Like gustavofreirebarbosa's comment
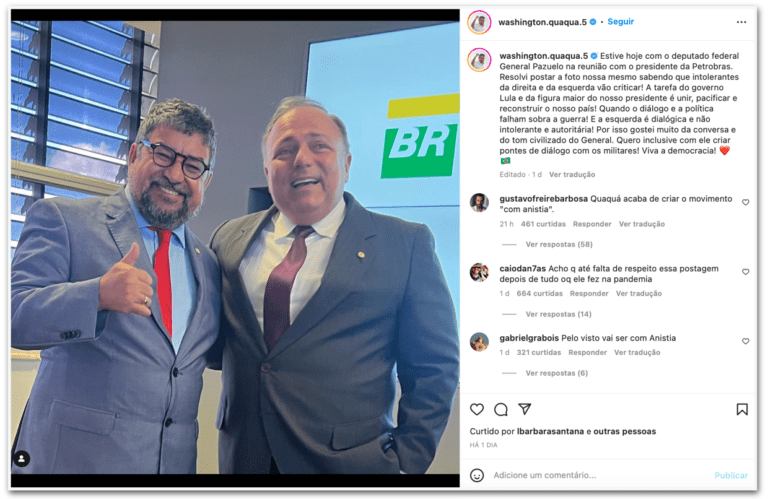The image size is (768, 499). [745, 202]
